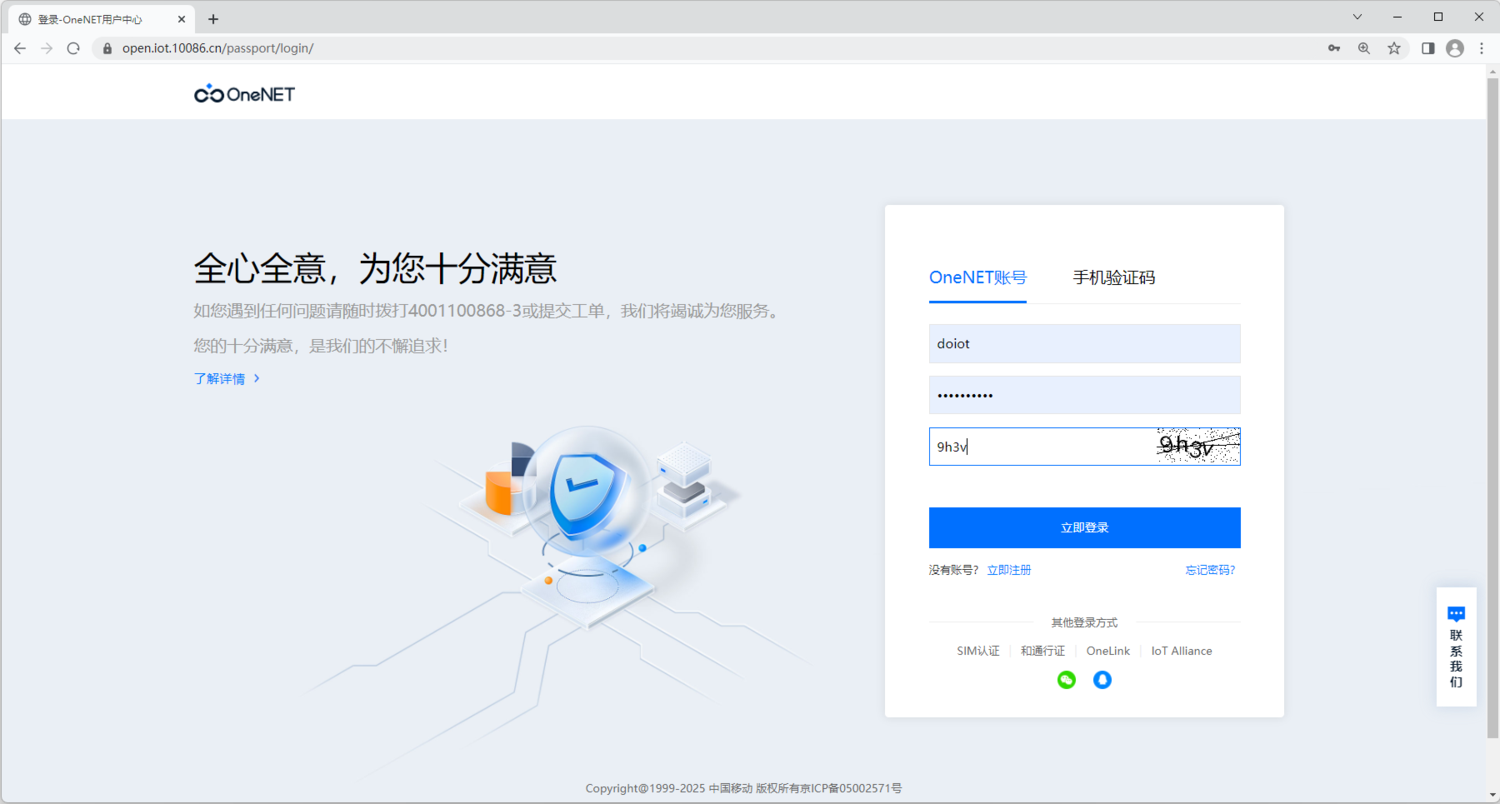Viewport: 1500px width, 804px height.
Task: Open the Chrome three-dot menu
Action: 1484,47
